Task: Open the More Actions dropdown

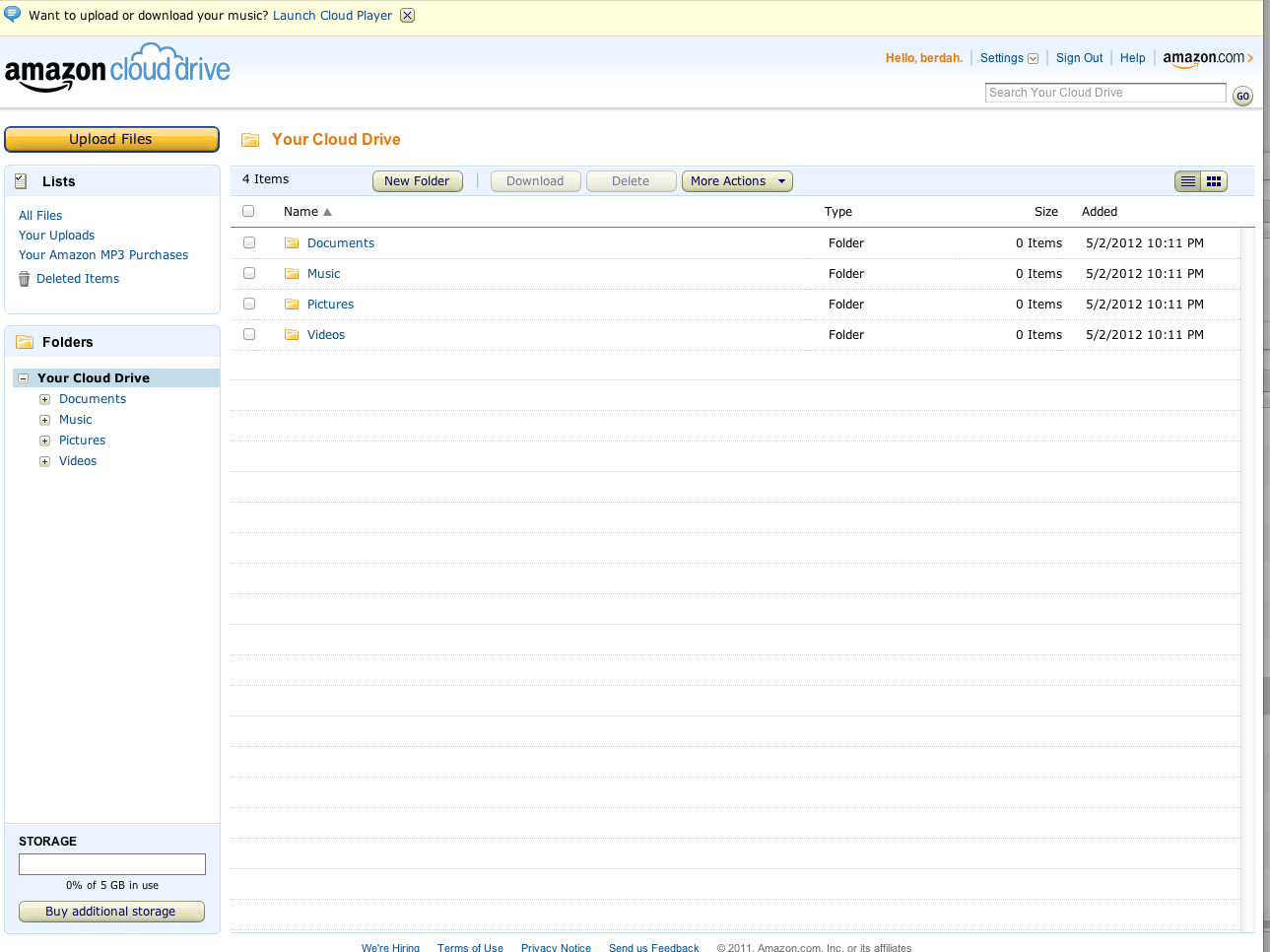Action: [737, 181]
